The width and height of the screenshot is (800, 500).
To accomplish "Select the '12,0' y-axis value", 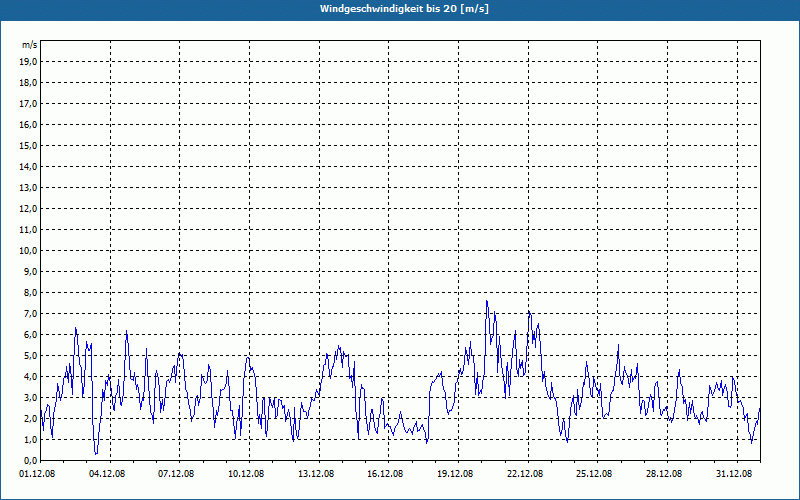I will tap(28, 208).
